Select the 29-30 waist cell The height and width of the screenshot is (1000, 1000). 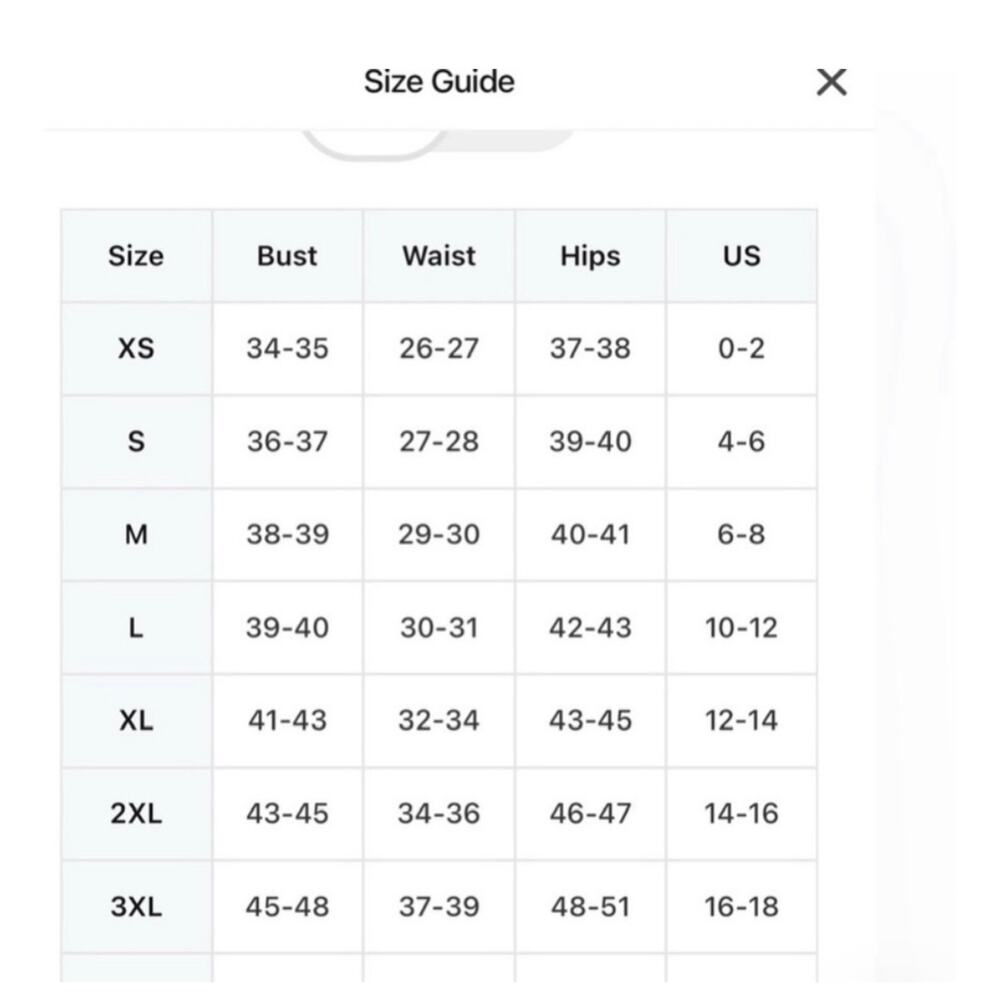(x=439, y=534)
